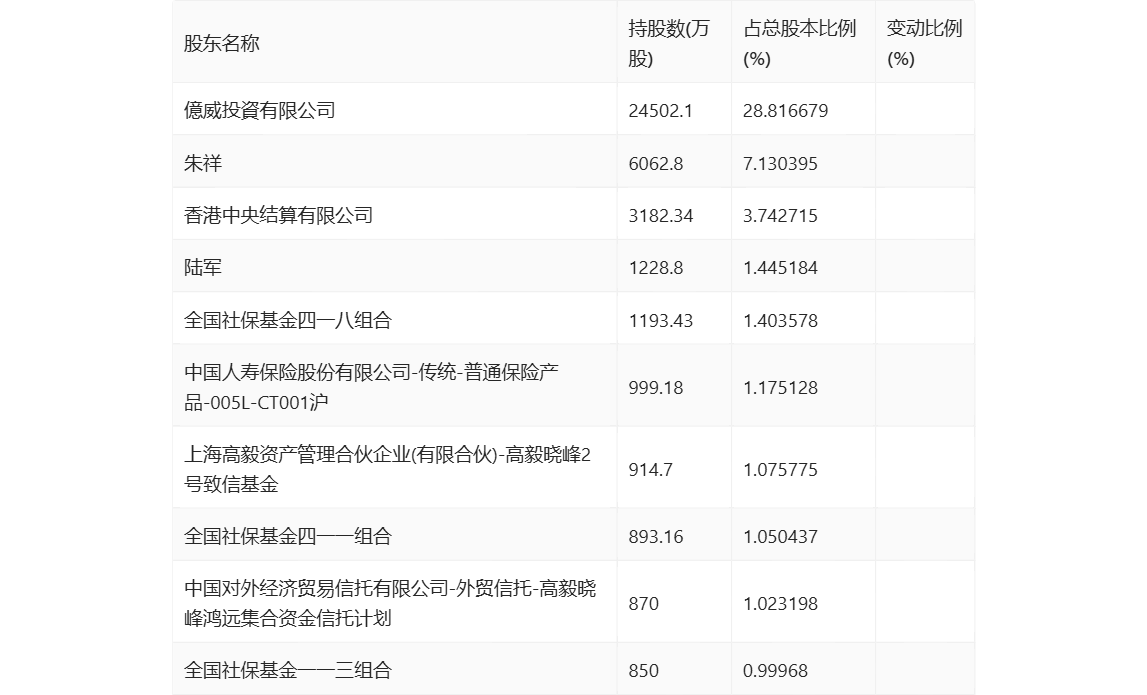
Task: Click the 变动比例(%) column header
Action: 924,43
